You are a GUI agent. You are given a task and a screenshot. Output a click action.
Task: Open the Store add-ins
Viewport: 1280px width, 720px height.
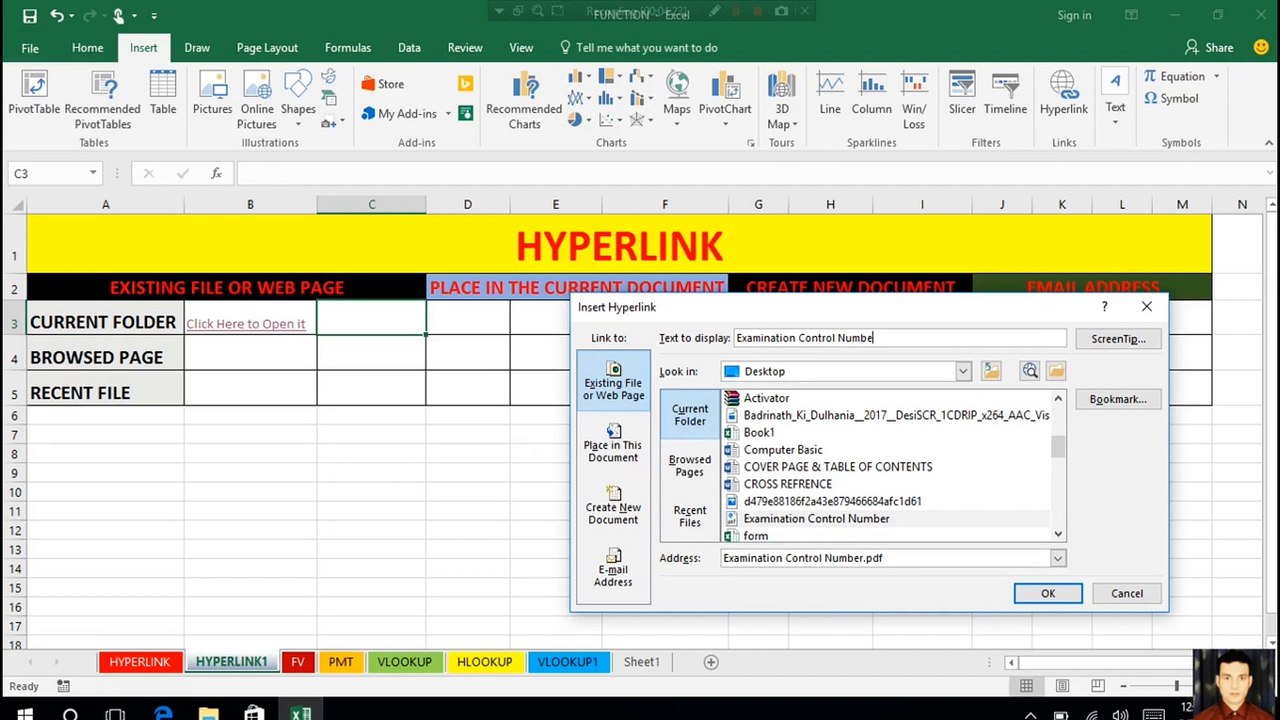coord(382,84)
